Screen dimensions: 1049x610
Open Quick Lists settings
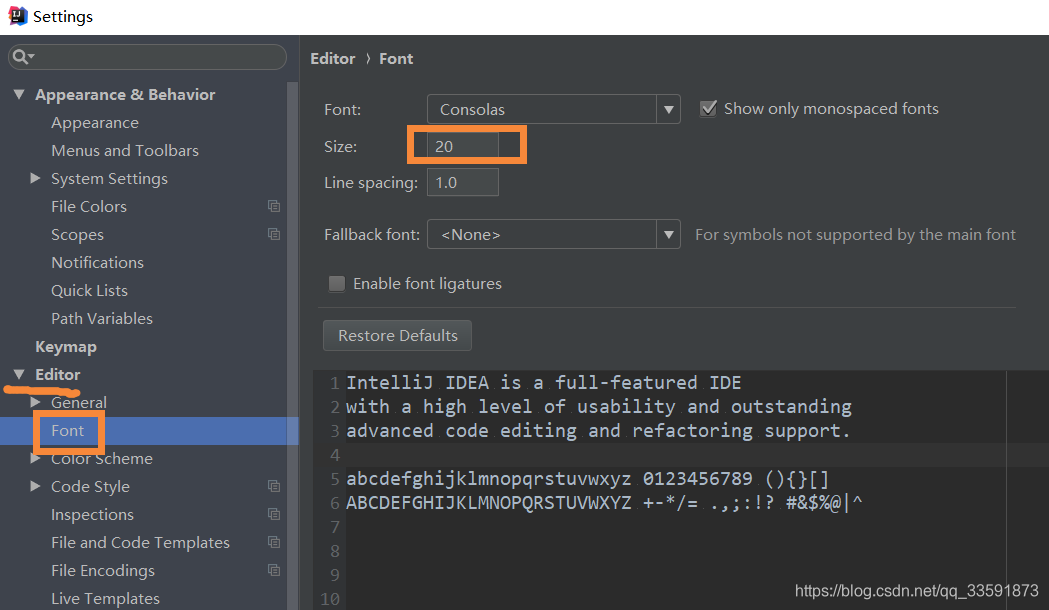(x=90, y=291)
